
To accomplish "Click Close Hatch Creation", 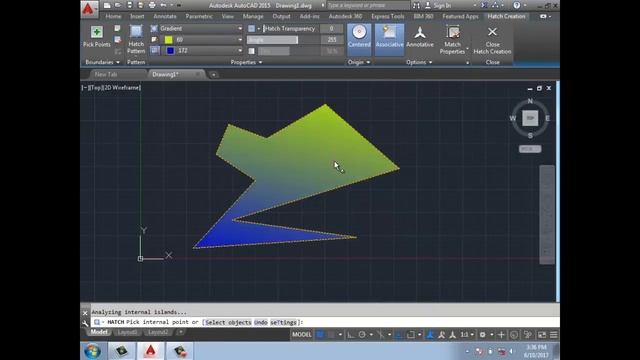I will click(x=492, y=40).
